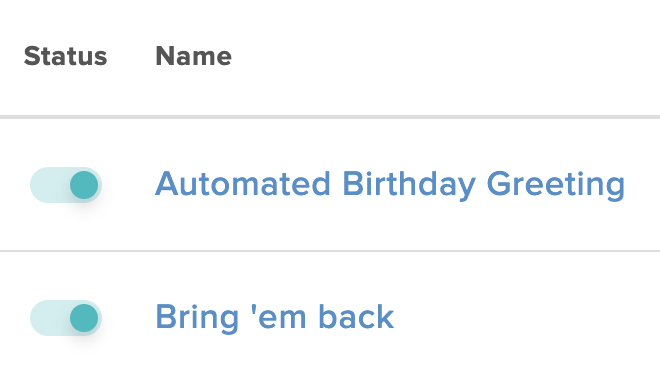The image size is (660, 378).
Task: Click the word Bring in the second row
Action: [197, 318]
